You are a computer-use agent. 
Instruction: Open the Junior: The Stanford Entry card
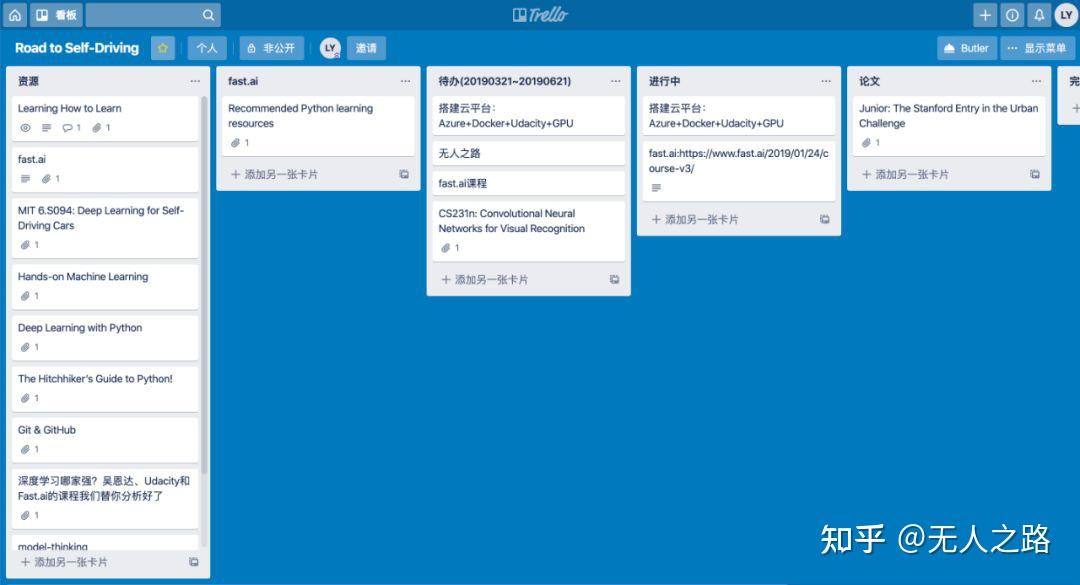click(948, 125)
